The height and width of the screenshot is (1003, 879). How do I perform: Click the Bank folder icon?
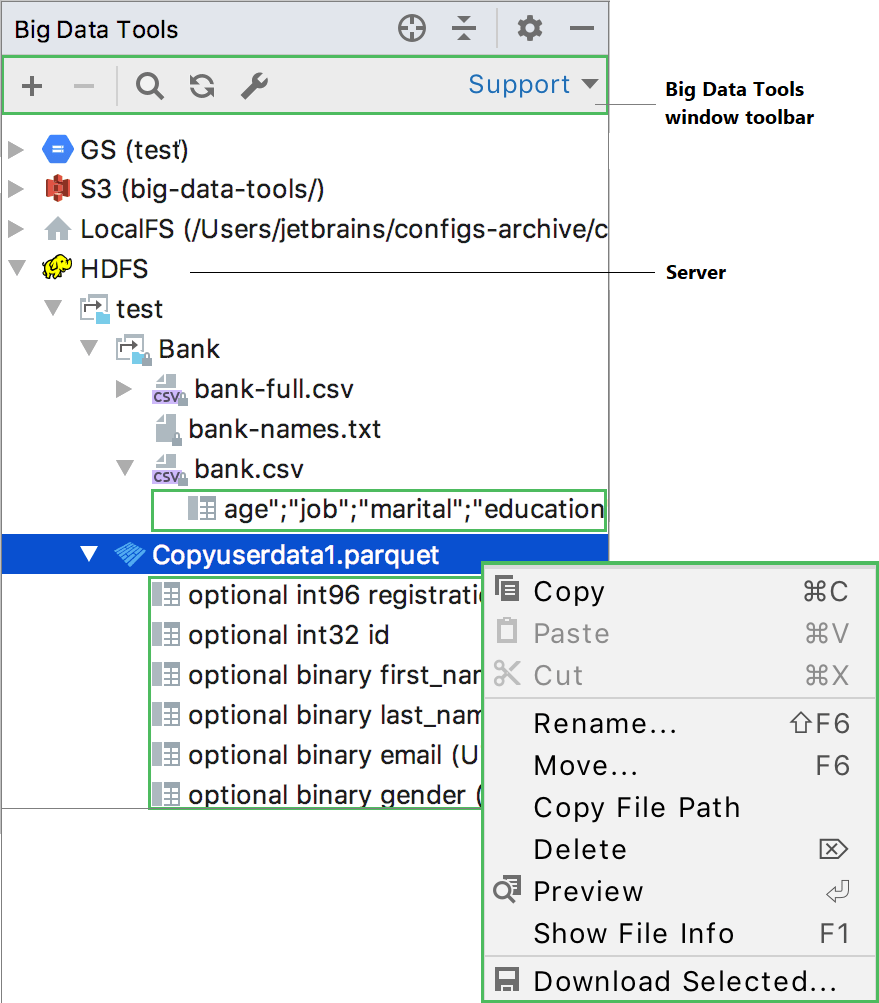point(133,349)
